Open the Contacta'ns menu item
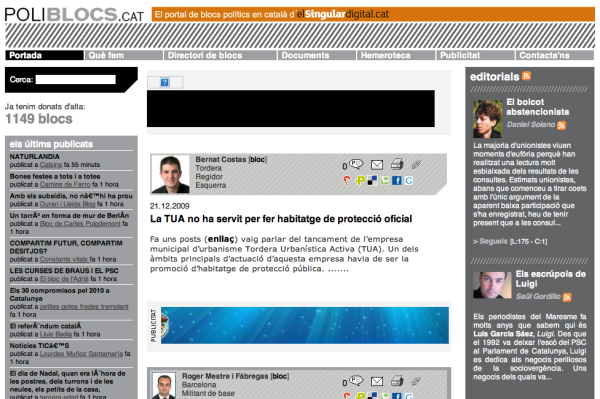Viewport: 600px width, 399px height. (x=555, y=55)
